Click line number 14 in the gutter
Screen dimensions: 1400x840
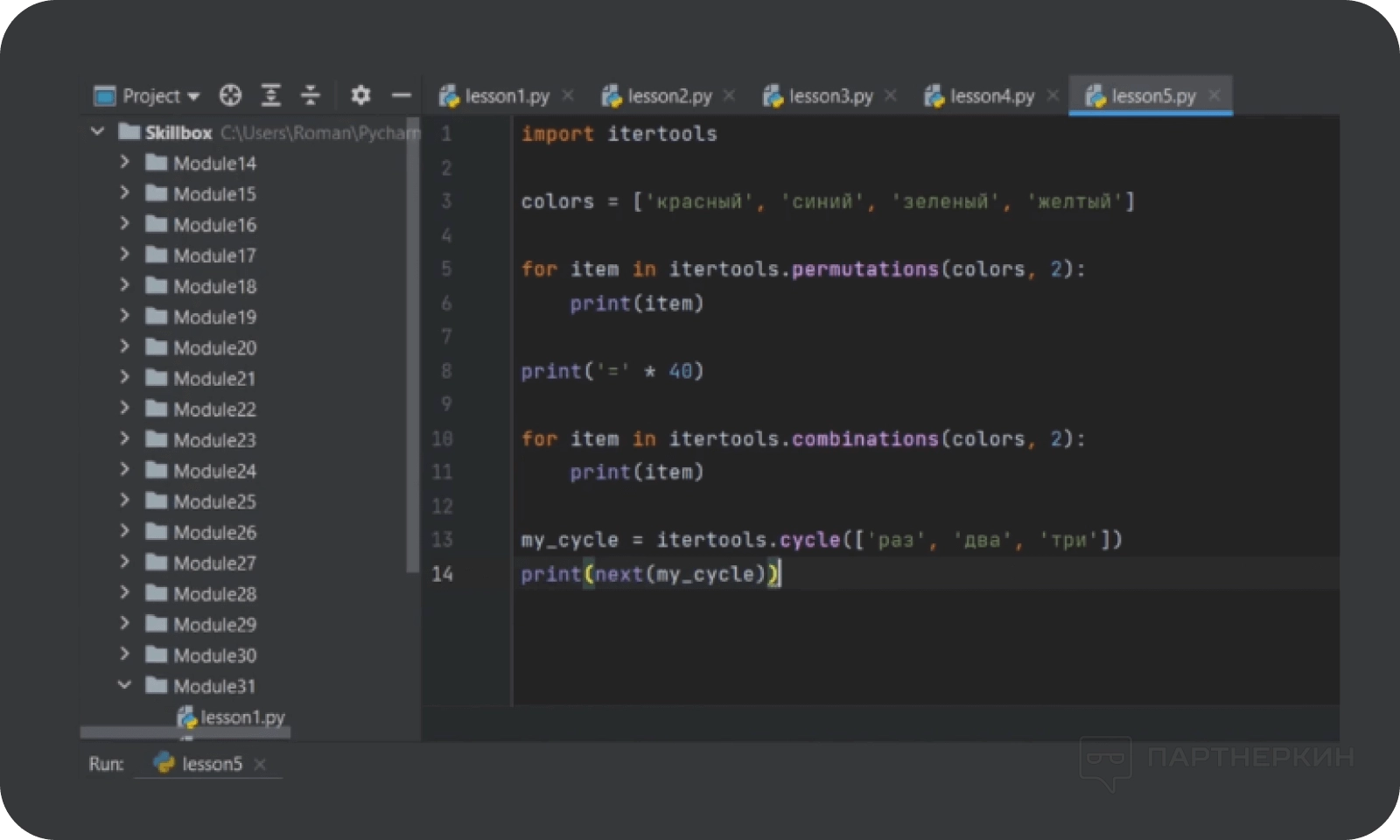443,574
